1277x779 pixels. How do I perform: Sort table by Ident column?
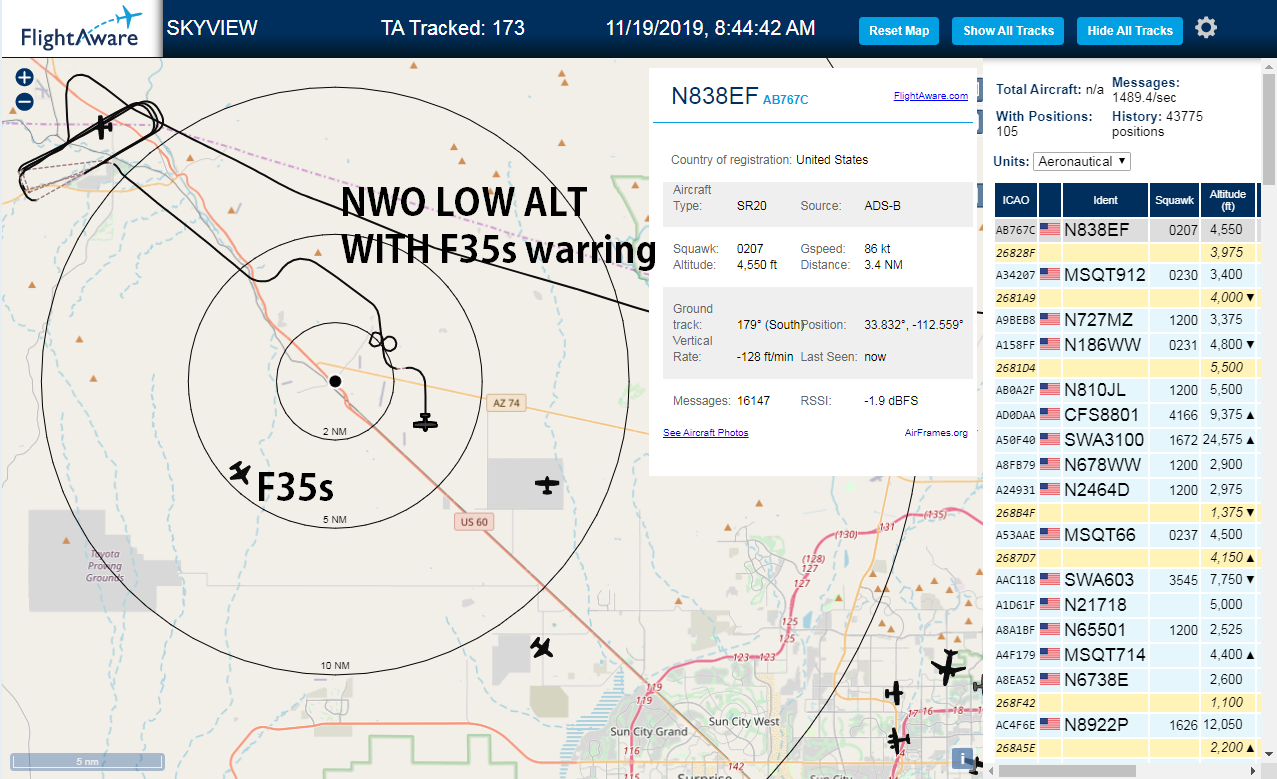click(1105, 200)
